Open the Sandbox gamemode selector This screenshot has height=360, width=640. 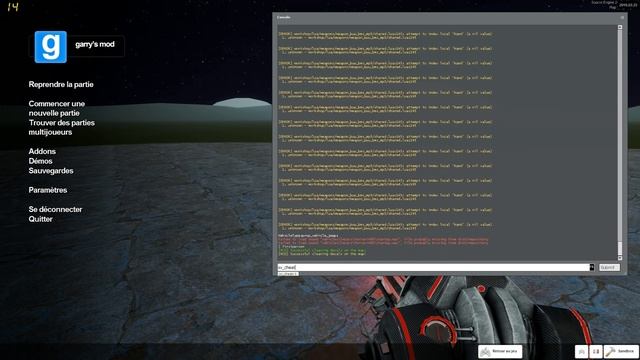[621, 351]
